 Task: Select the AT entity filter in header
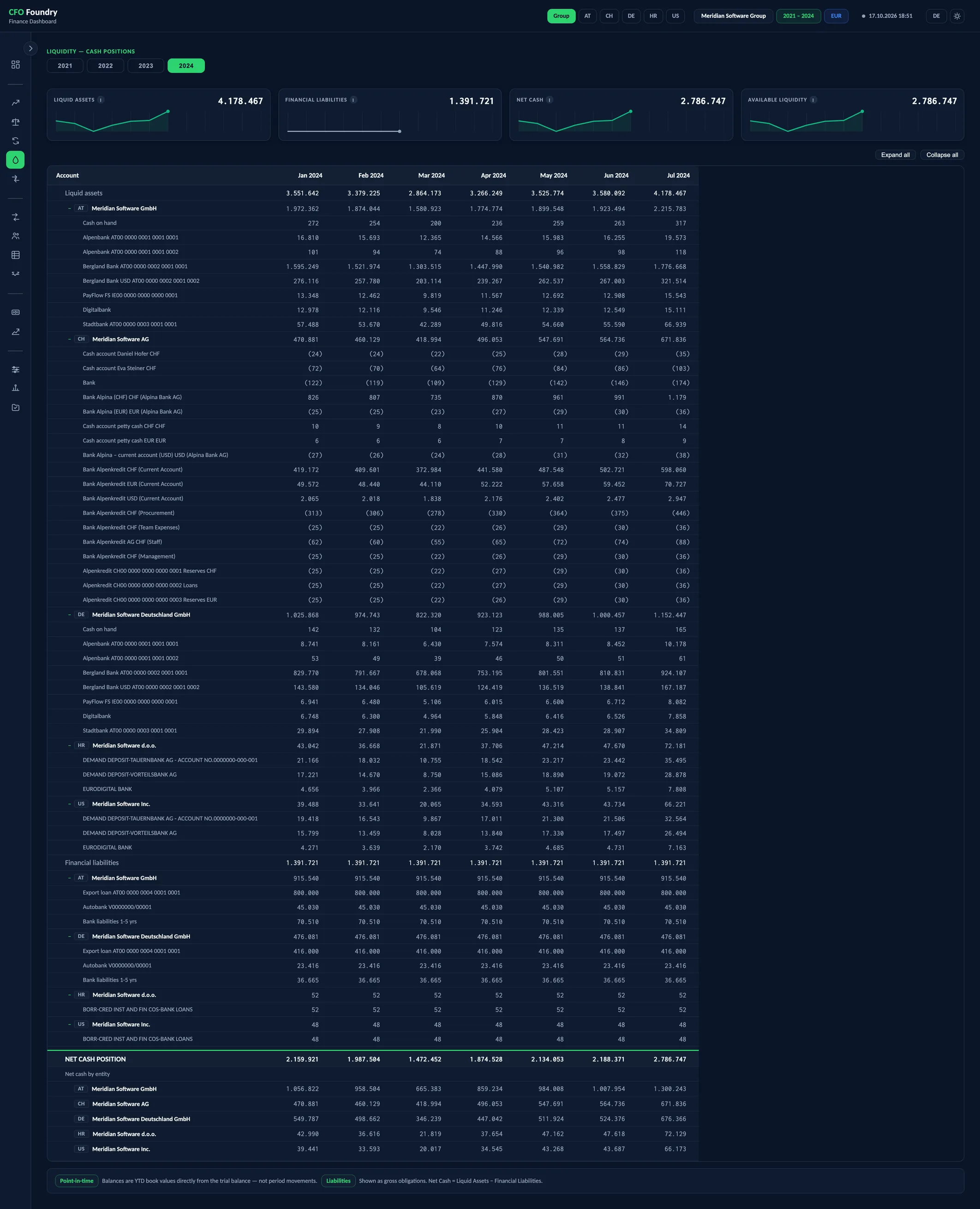point(588,16)
